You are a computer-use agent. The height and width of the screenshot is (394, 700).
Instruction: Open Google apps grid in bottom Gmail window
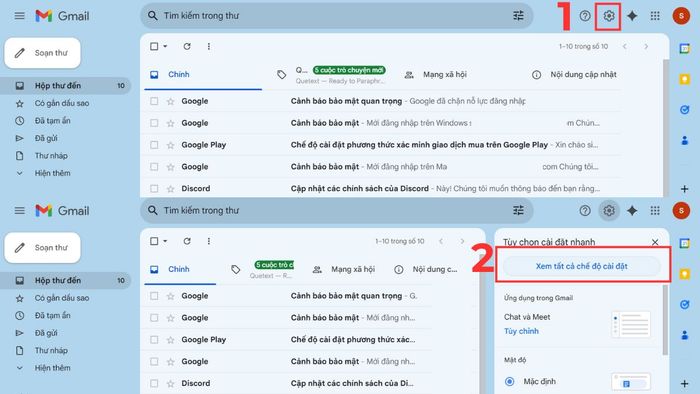(x=655, y=211)
